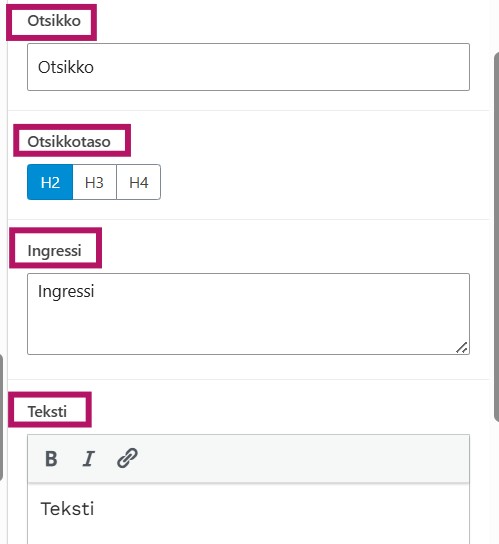The image size is (499, 544).
Task: Place cursor in the Teksti editor body
Action: (248, 514)
